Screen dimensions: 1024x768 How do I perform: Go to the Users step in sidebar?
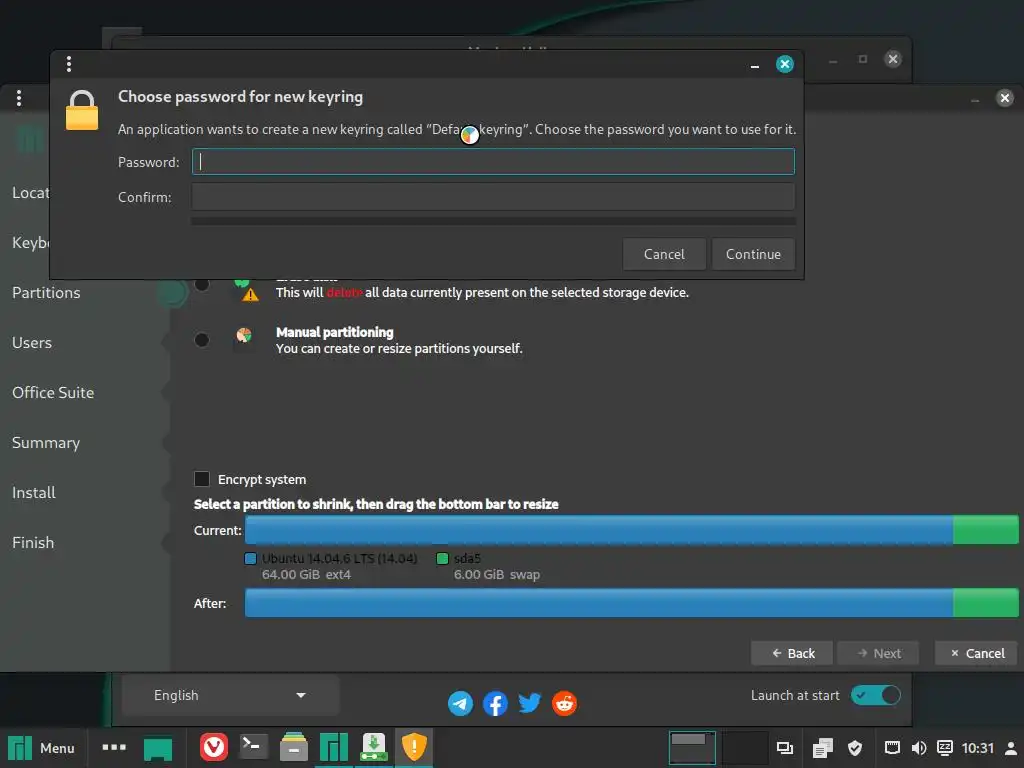click(32, 343)
